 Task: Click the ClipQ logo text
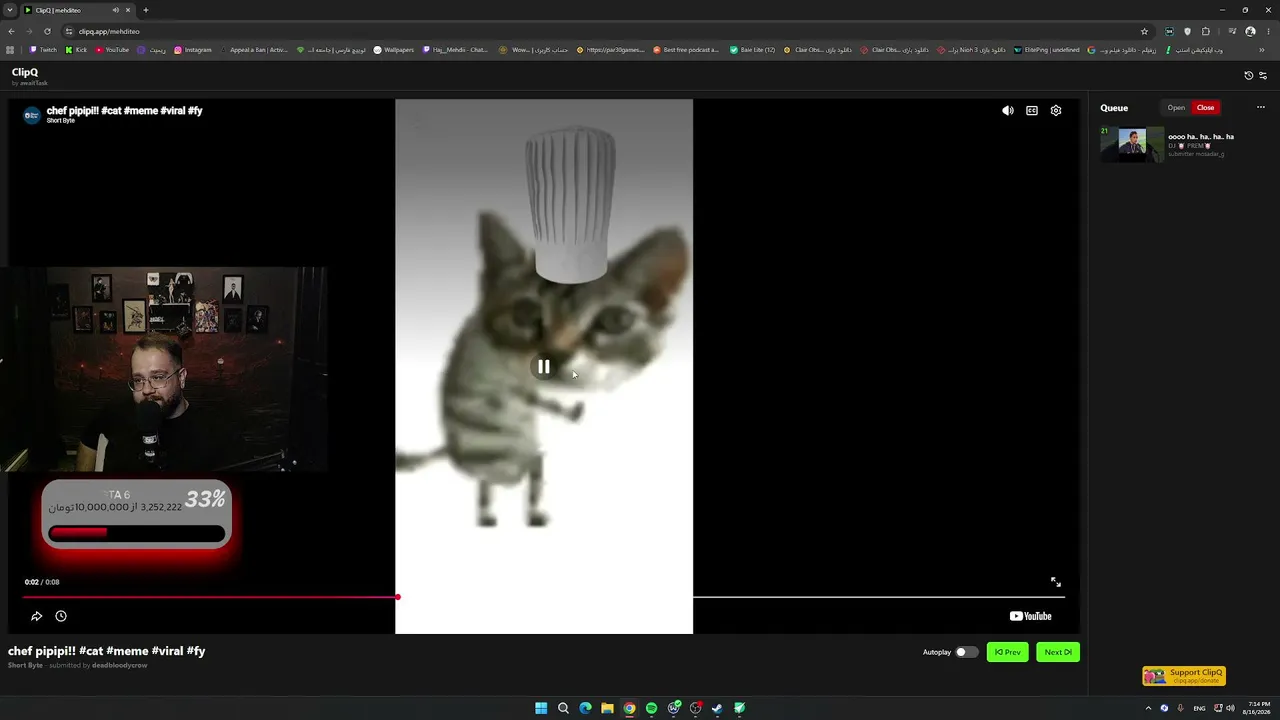(25, 72)
